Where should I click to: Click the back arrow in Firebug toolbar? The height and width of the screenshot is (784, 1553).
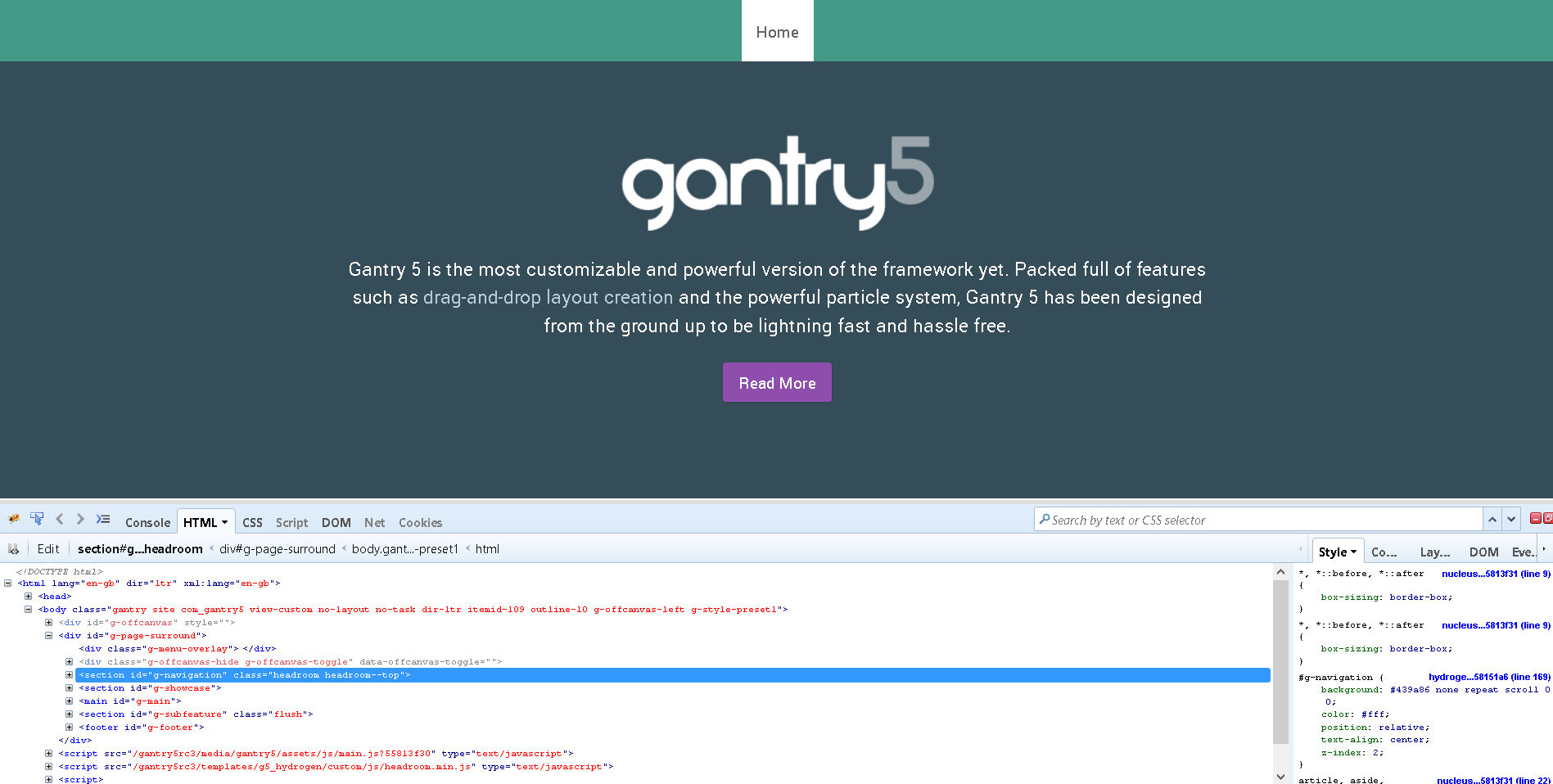(x=60, y=519)
